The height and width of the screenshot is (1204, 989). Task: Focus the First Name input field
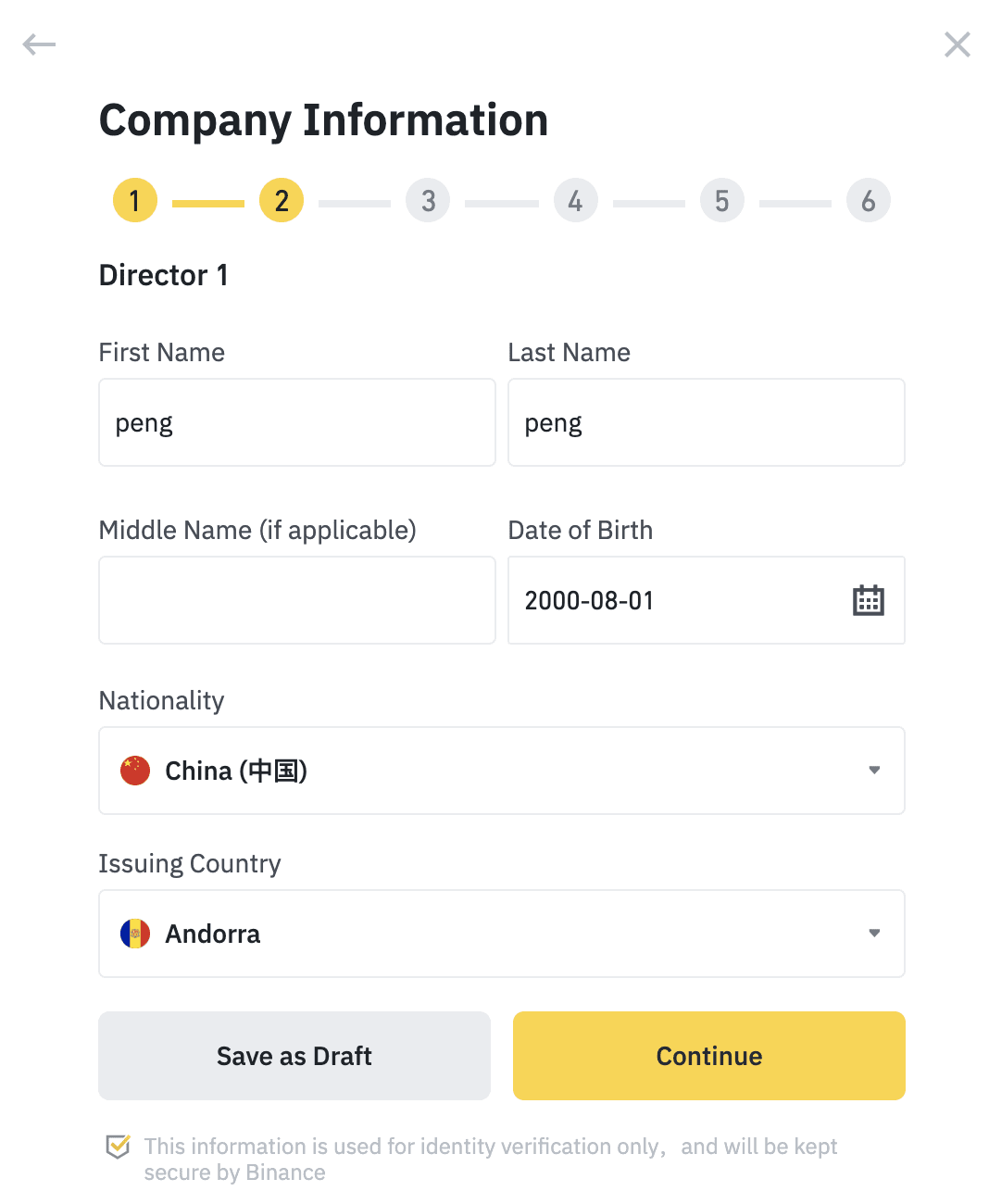[x=297, y=422]
